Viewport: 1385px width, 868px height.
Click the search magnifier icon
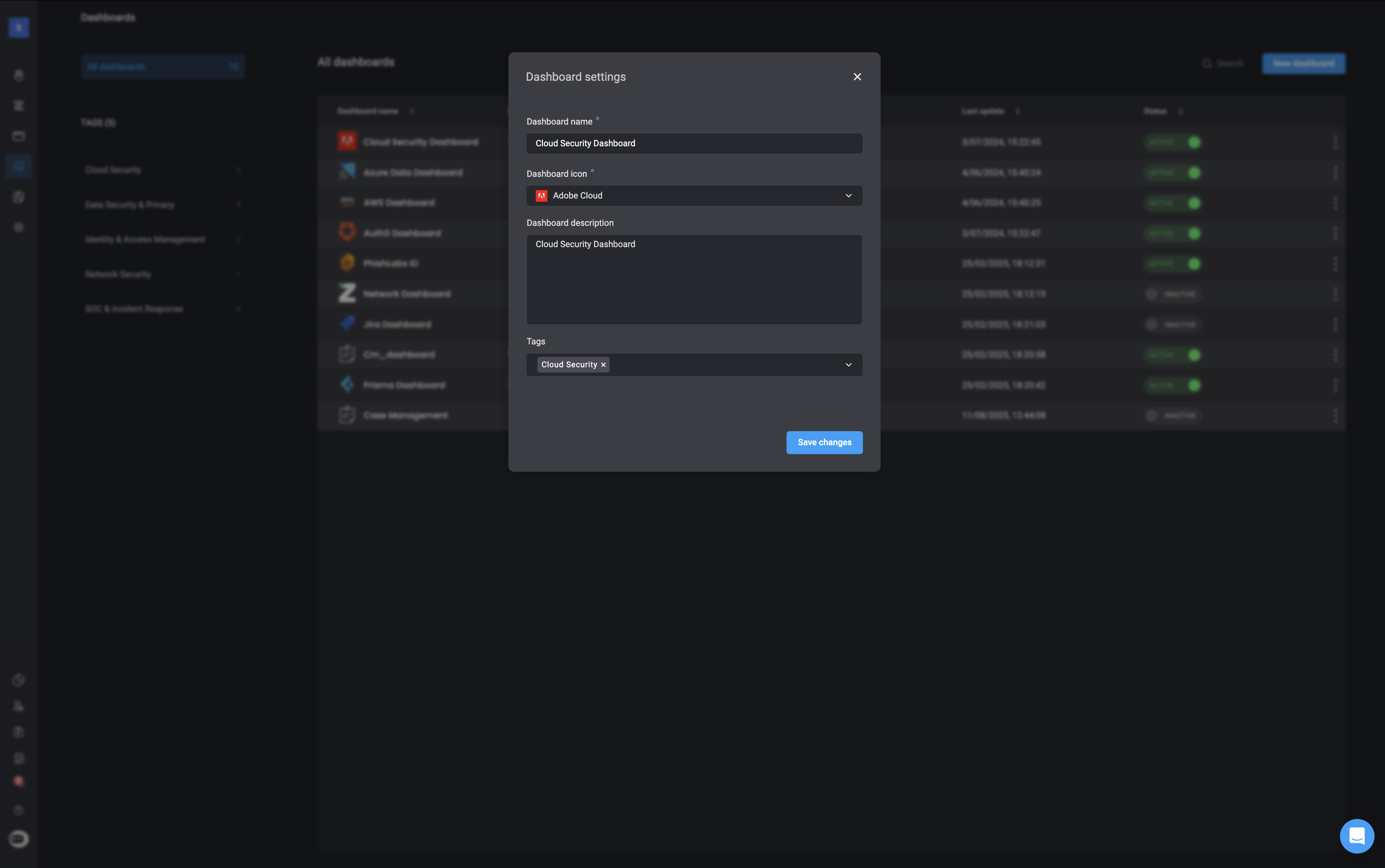tap(1207, 64)
